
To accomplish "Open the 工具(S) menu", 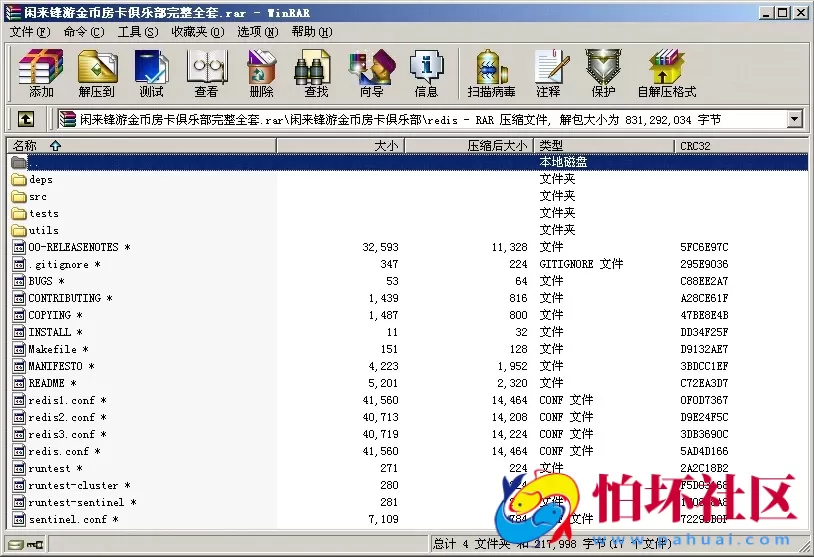I will coord(138,32).
